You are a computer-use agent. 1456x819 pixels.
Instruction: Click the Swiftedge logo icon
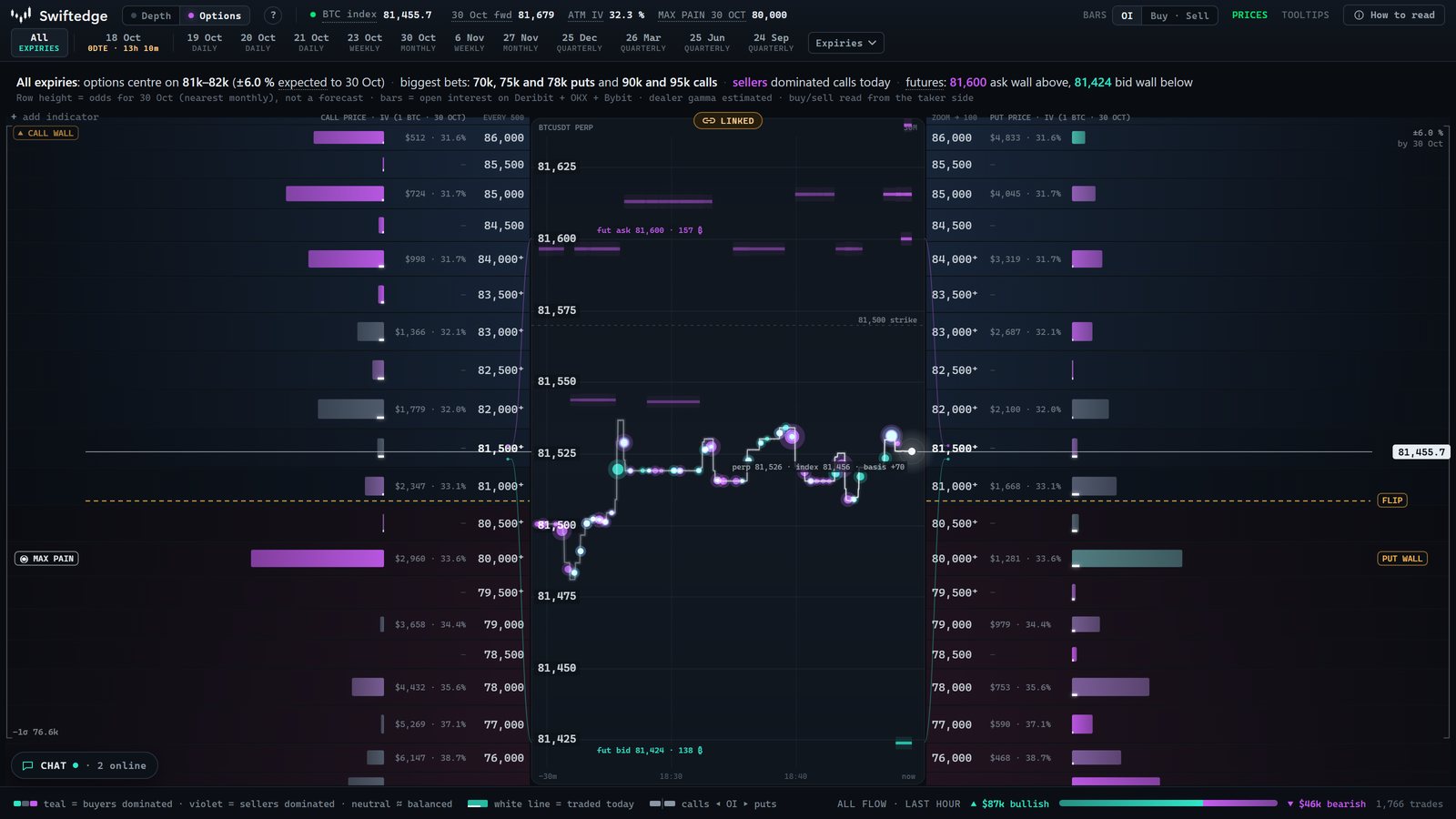(21, 15)
